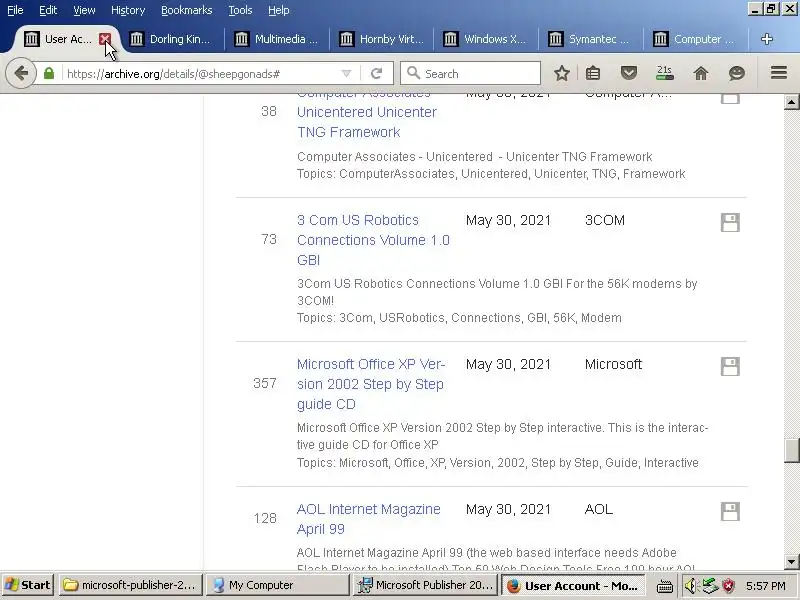The image size is (800, 600).
Task: Open My Computer taskbar button
Action: click(x=278, y=585)
